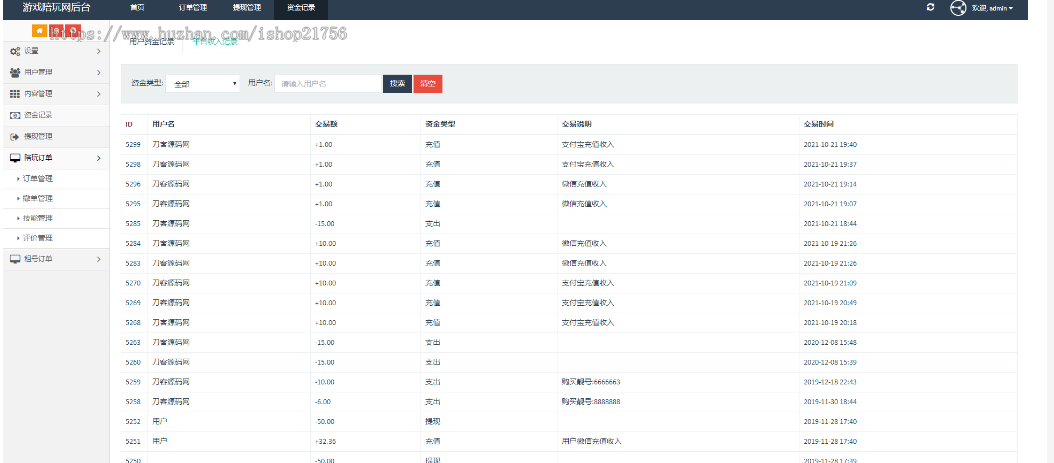Click ID cell 5296
The width and height of the screenshot is (1054, 463).
tap(132, 184)
